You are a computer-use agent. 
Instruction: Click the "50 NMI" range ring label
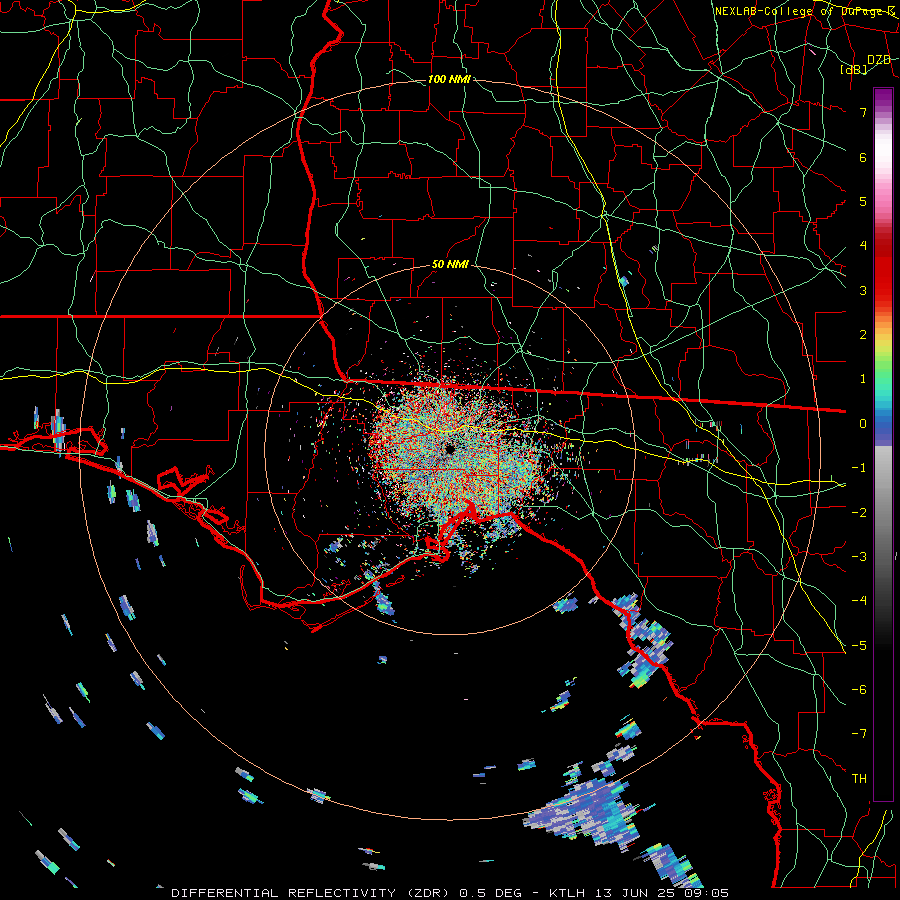[x=450, y=264]
